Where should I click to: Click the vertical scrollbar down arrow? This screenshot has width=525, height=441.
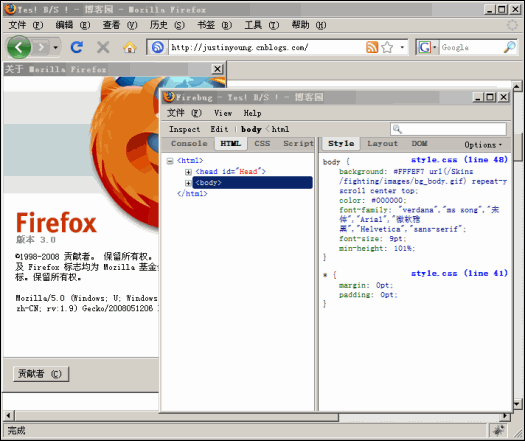pyautogui.click(x=517, y=404)
